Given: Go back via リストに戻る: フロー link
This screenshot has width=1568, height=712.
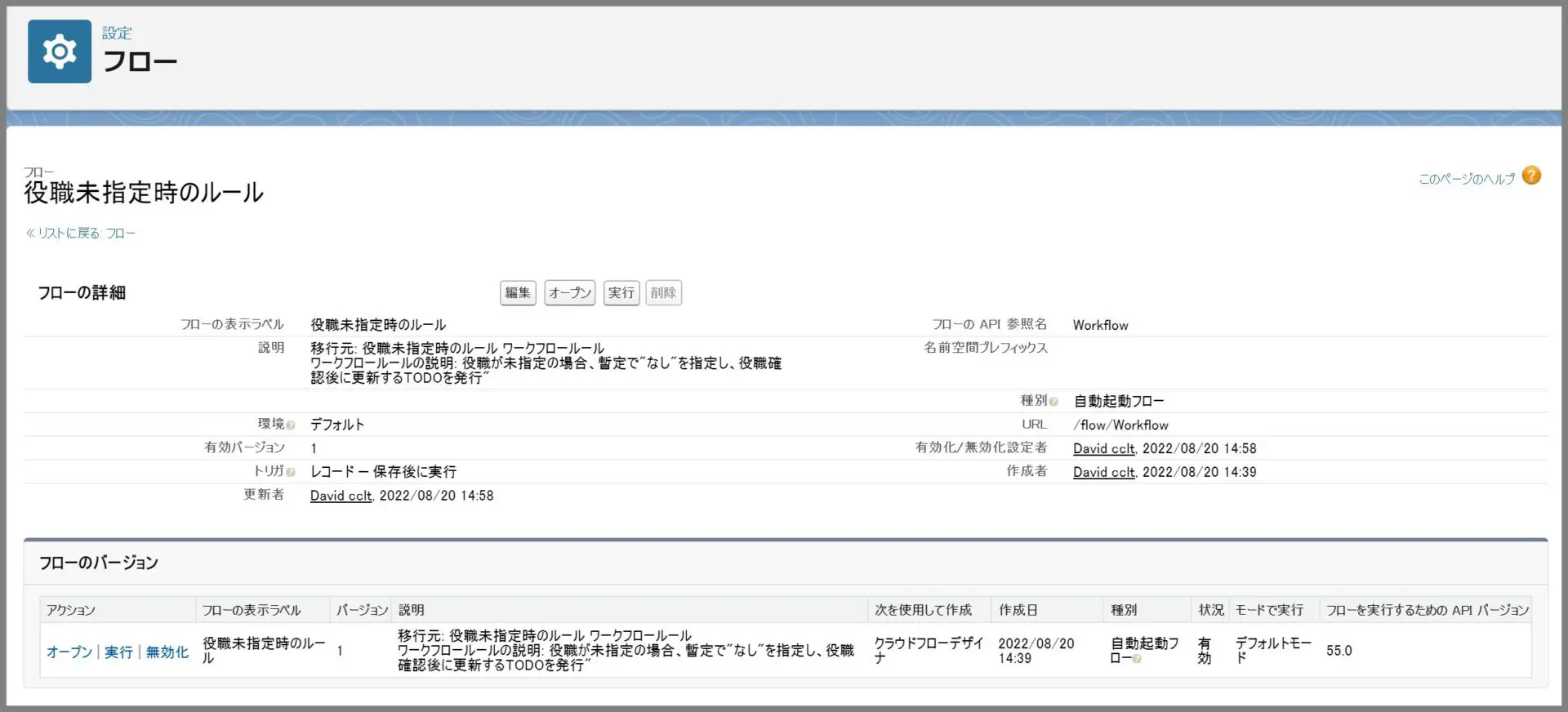Looking at the screenshot, I should pos(81,234).
